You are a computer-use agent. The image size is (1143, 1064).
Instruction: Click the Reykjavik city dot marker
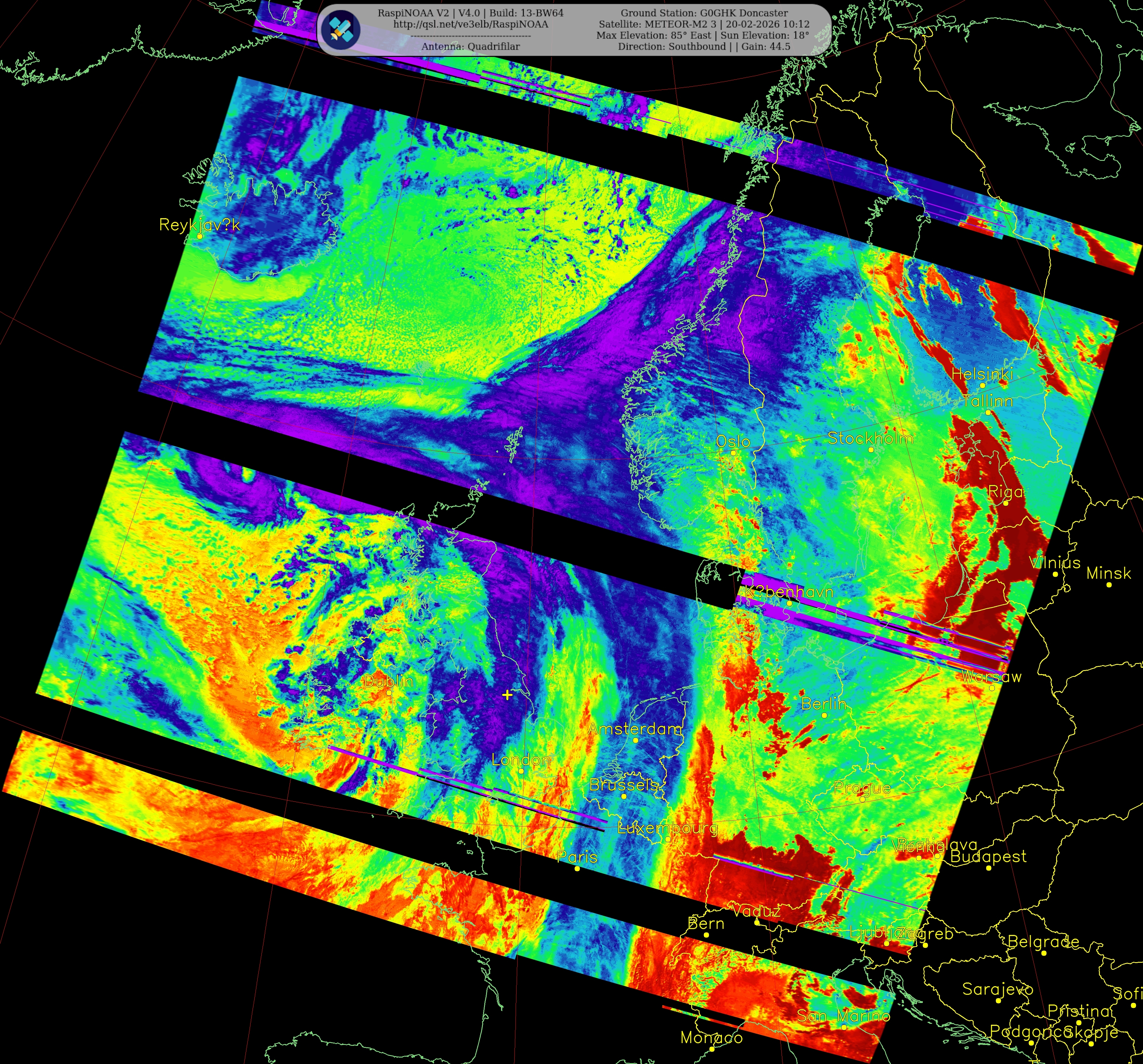point(200,236)
